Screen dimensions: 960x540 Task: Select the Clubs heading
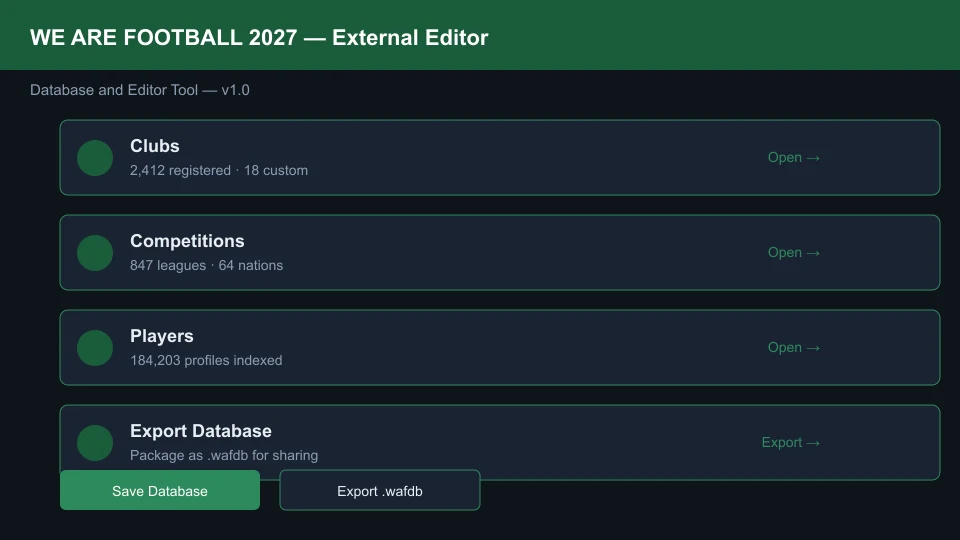155,146
